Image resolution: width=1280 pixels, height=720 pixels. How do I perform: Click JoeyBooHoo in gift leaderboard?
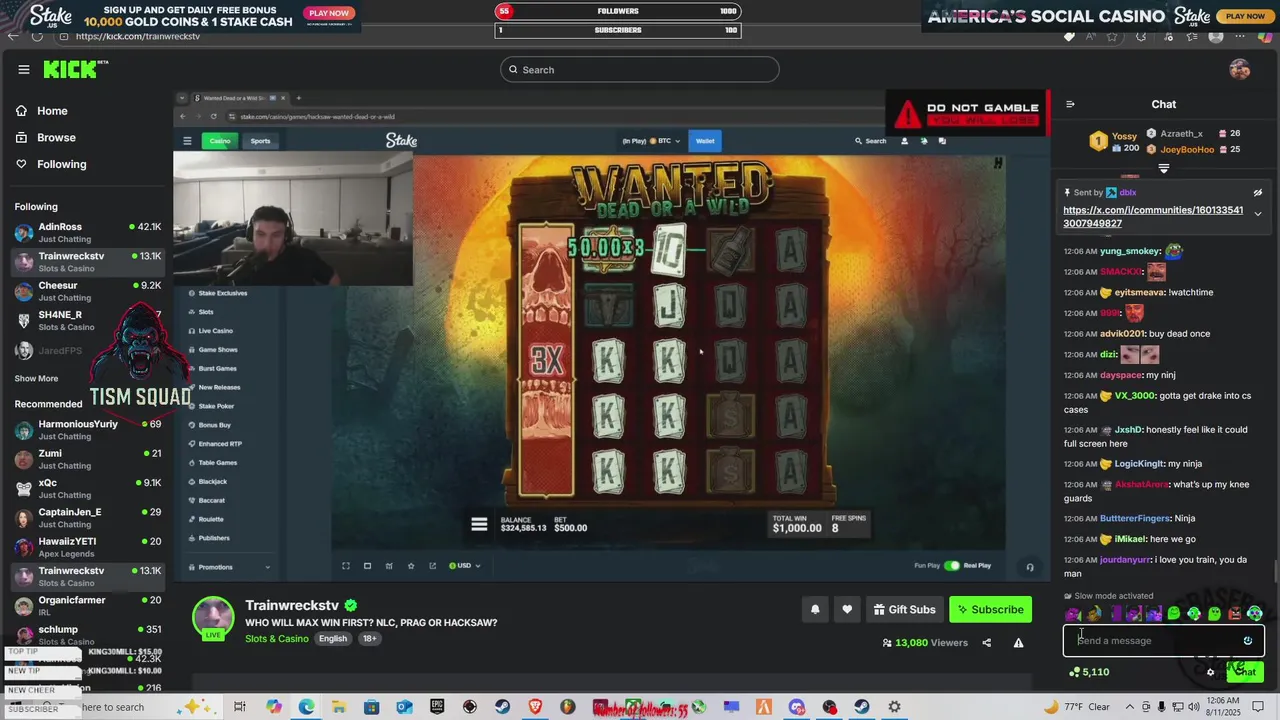coord(1187,150)
